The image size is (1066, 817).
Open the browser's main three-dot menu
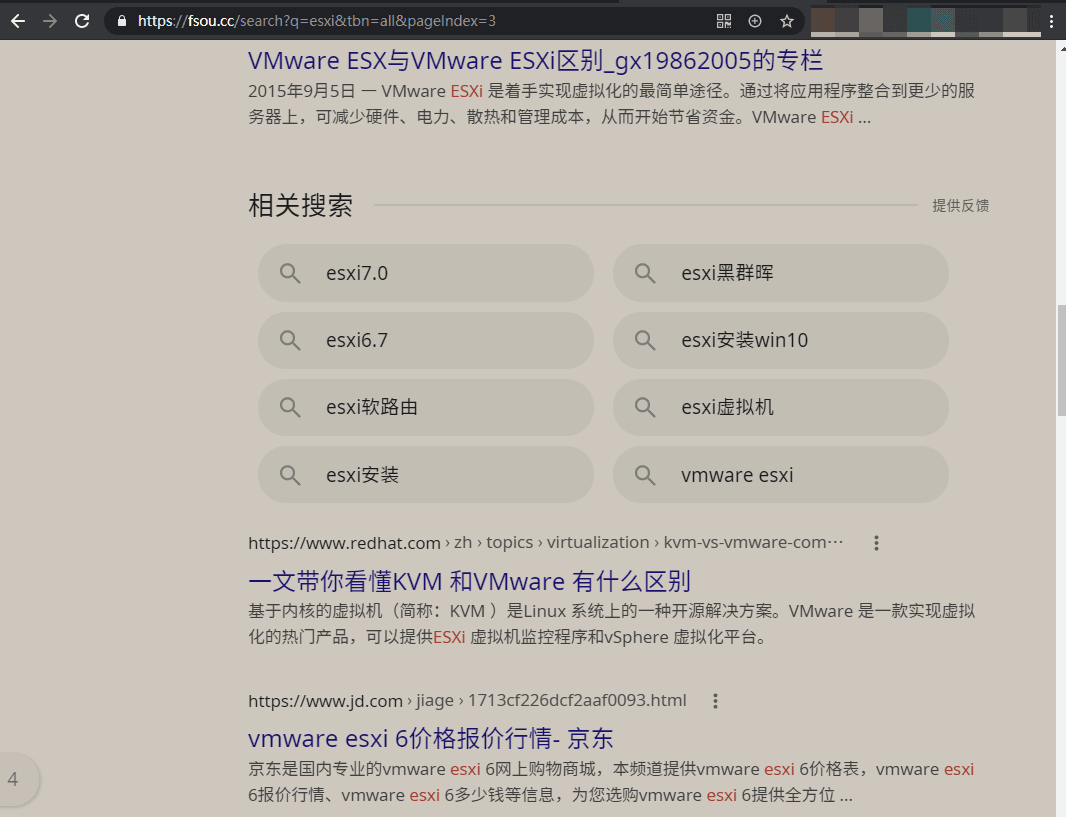point(1049,20)
